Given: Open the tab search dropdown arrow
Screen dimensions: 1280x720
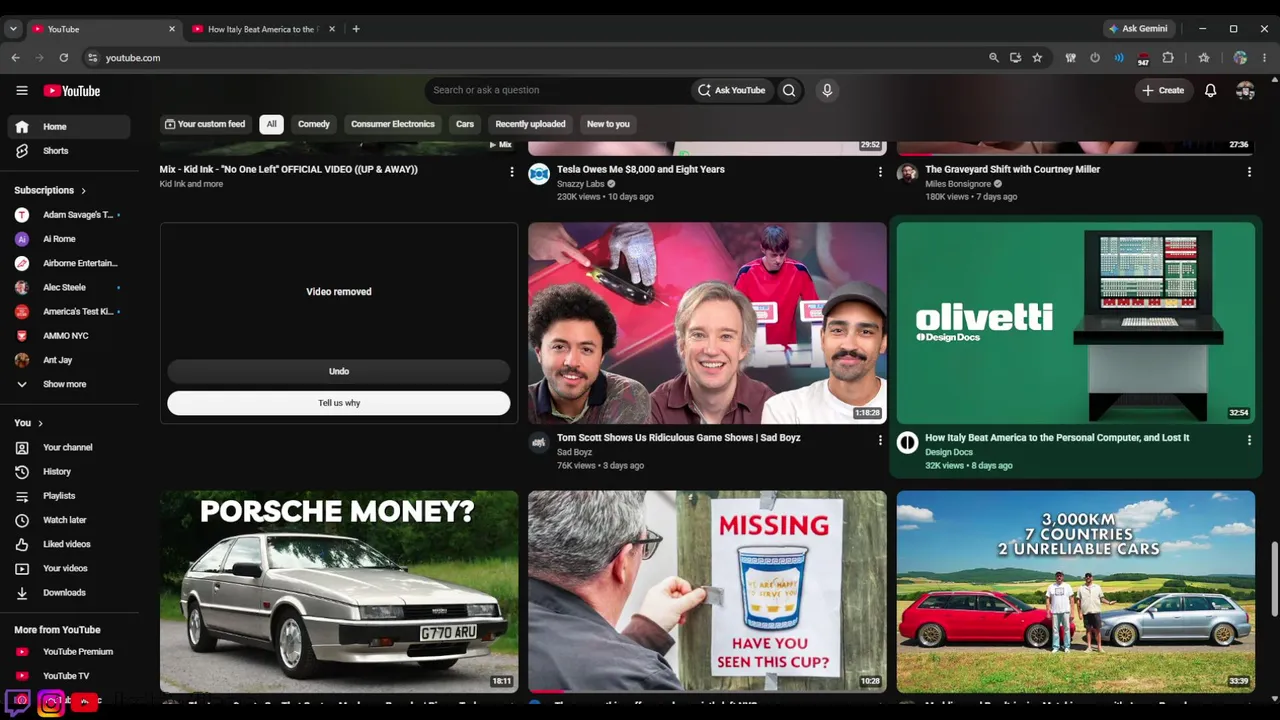Looking at the screenshot, I should (13, 29).
